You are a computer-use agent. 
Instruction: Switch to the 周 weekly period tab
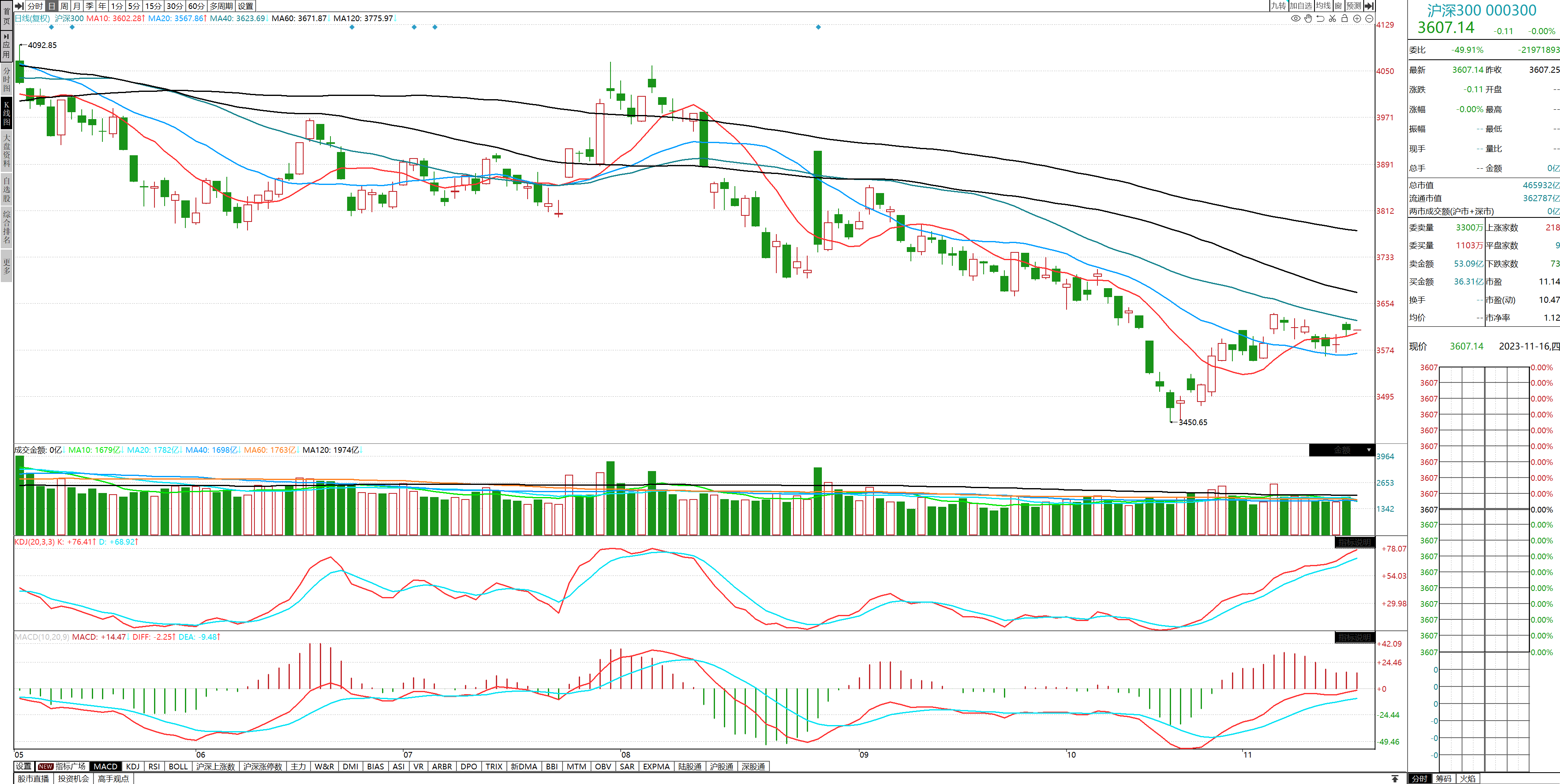(x=64, y=6)
